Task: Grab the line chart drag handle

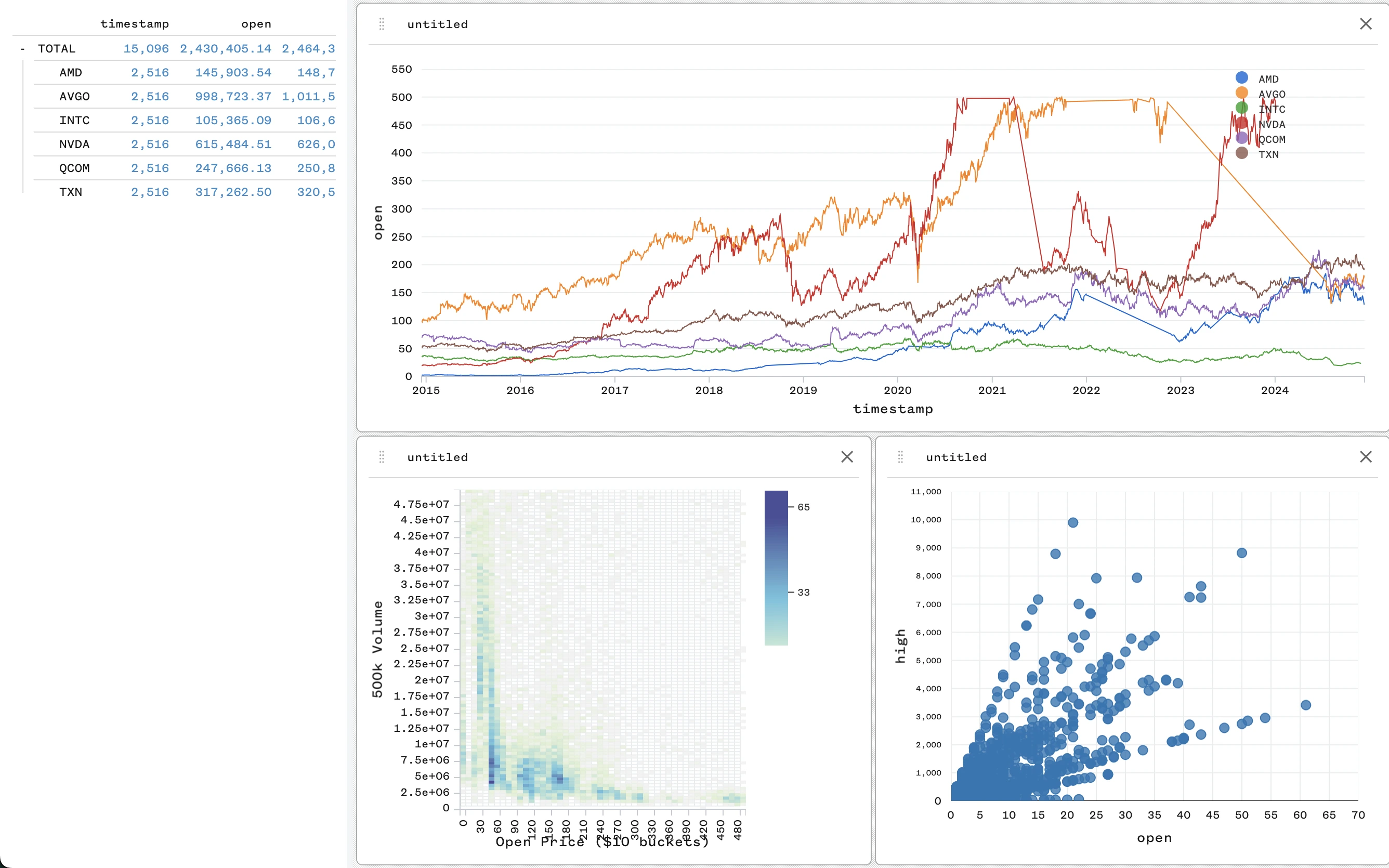Action: pyautogui.click(x=382, y=24)
